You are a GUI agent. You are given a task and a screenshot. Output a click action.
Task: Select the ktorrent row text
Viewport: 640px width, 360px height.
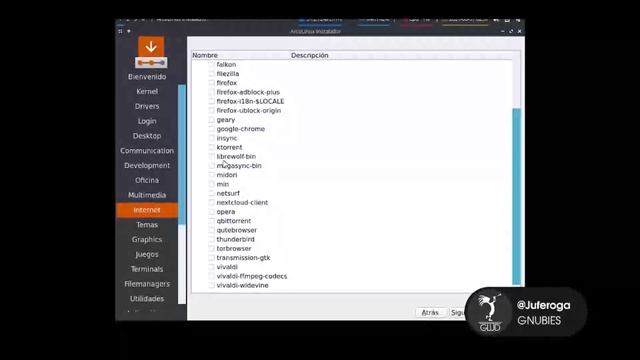(229, 147)
